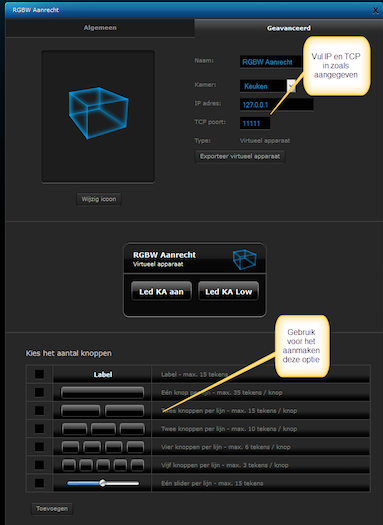Select the two-button layout preview
The height and width of the screenshot is (525, 383).
coord(102,410)
